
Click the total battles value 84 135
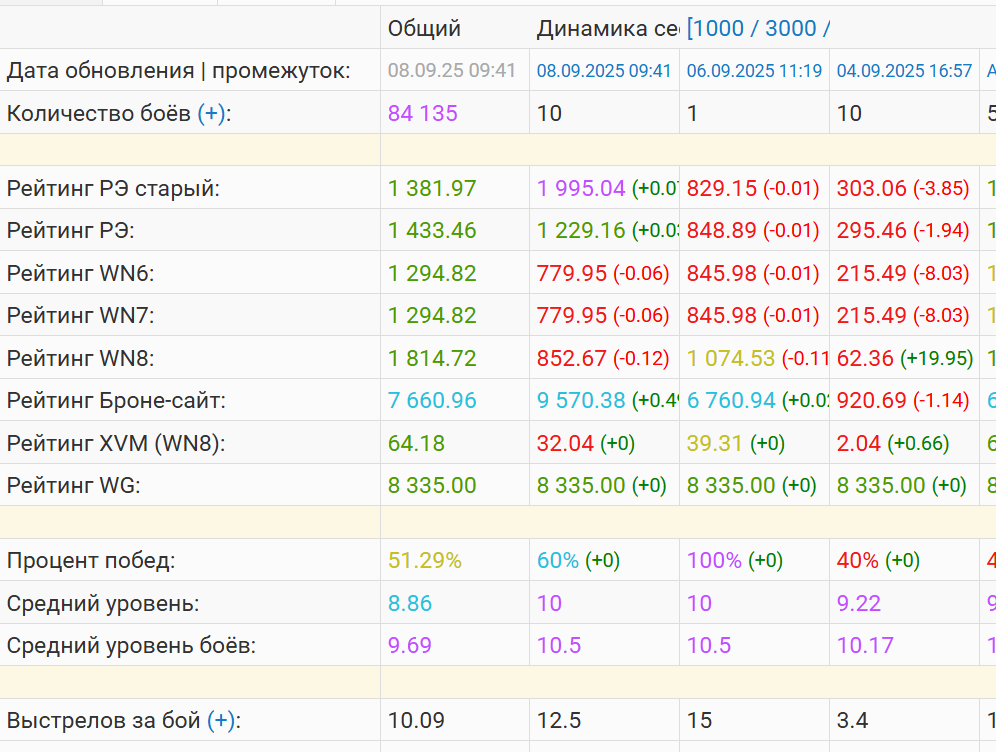click(x=423, y=114)
